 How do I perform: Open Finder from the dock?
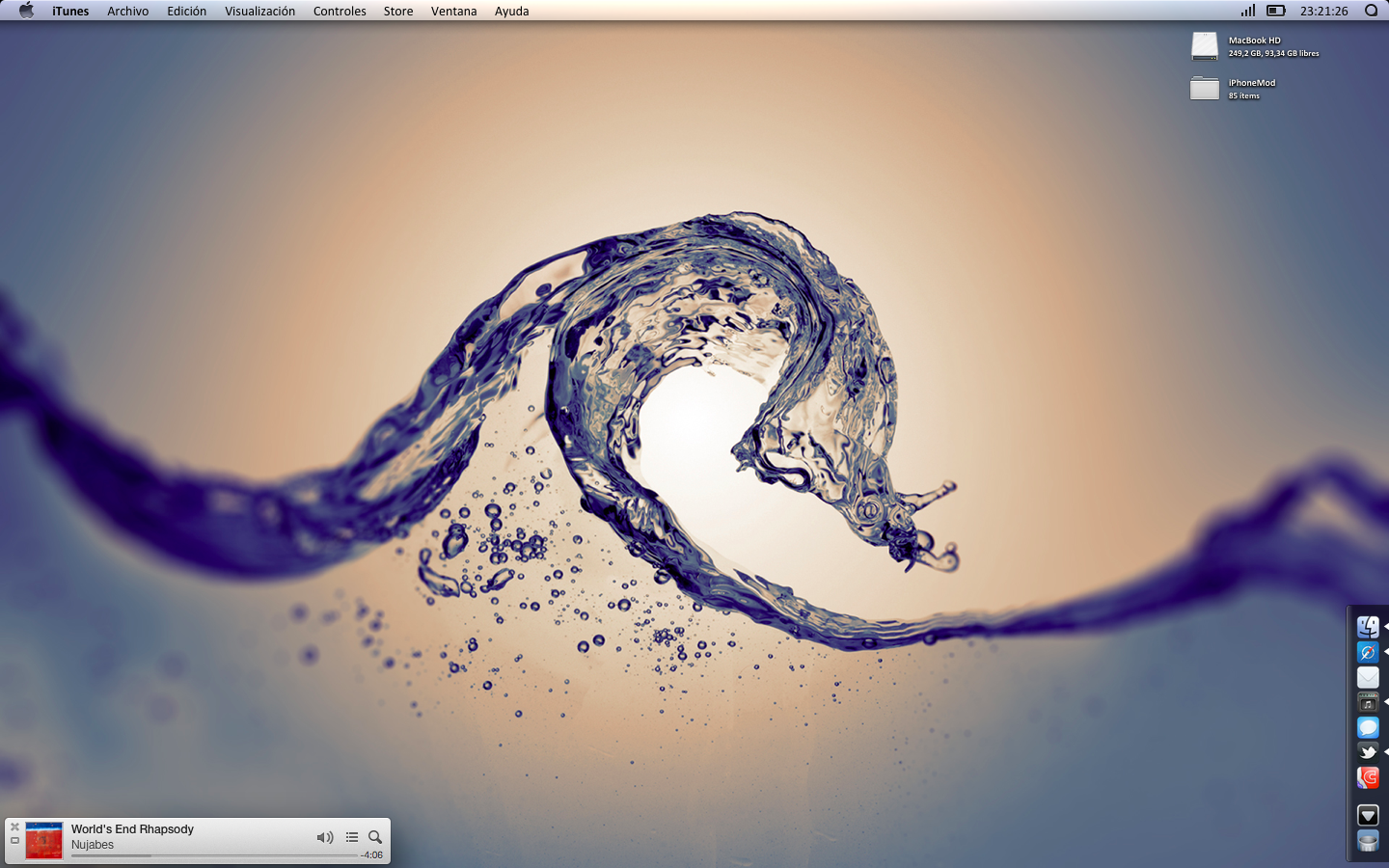[x=1368, y=627]
